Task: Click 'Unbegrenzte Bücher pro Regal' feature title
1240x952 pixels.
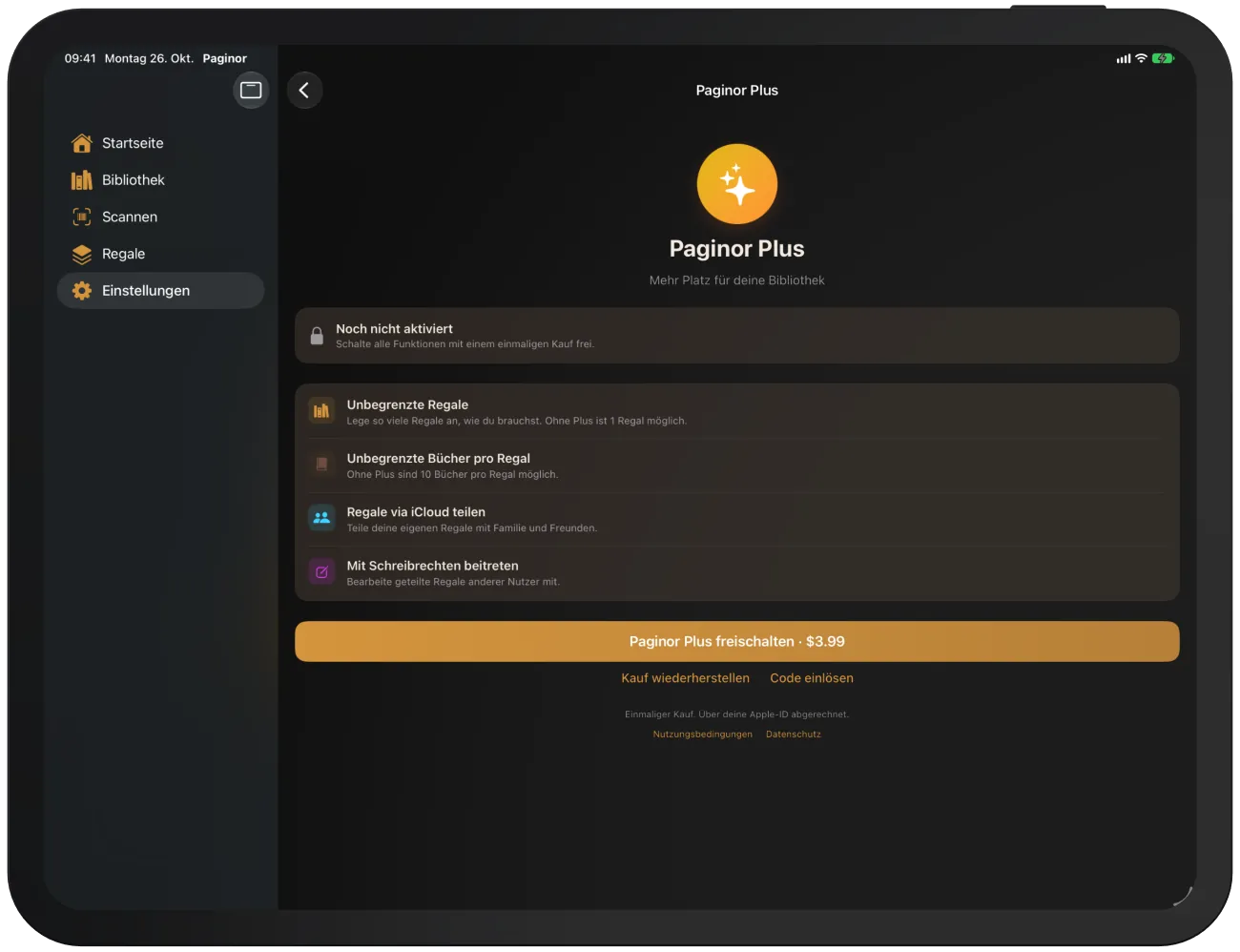Action: coord(439,459)
